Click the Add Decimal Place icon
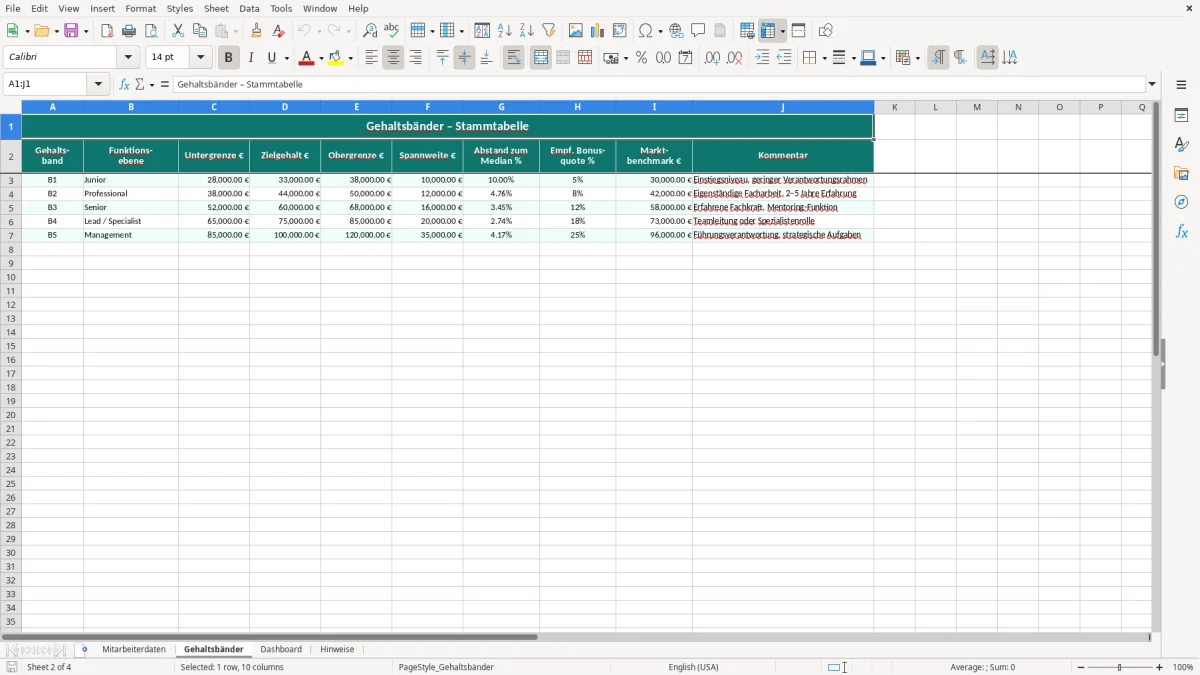The height and width of the screenshot is (675, 1200). point(712,58)
